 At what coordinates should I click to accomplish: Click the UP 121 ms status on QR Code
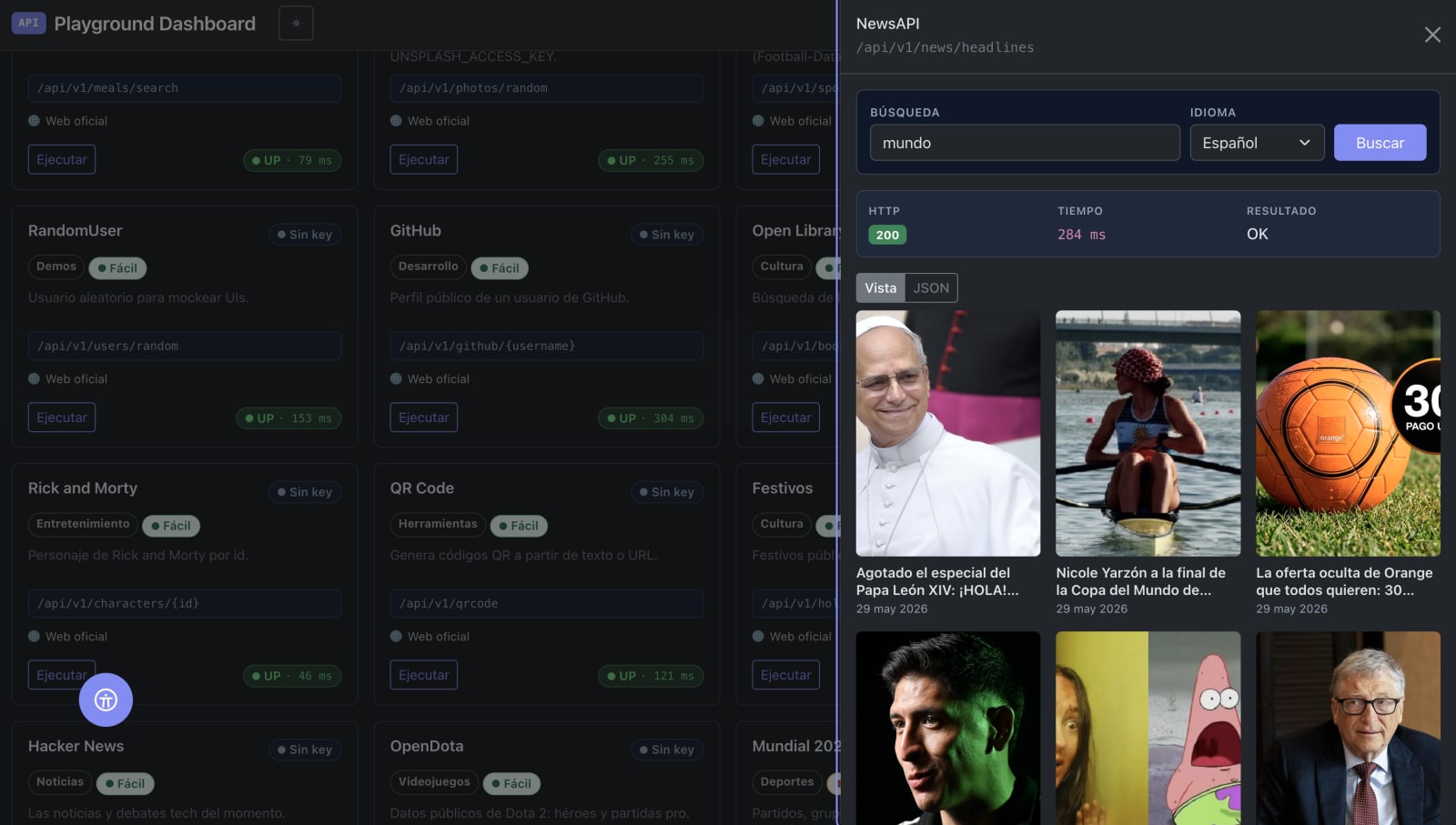651,676
